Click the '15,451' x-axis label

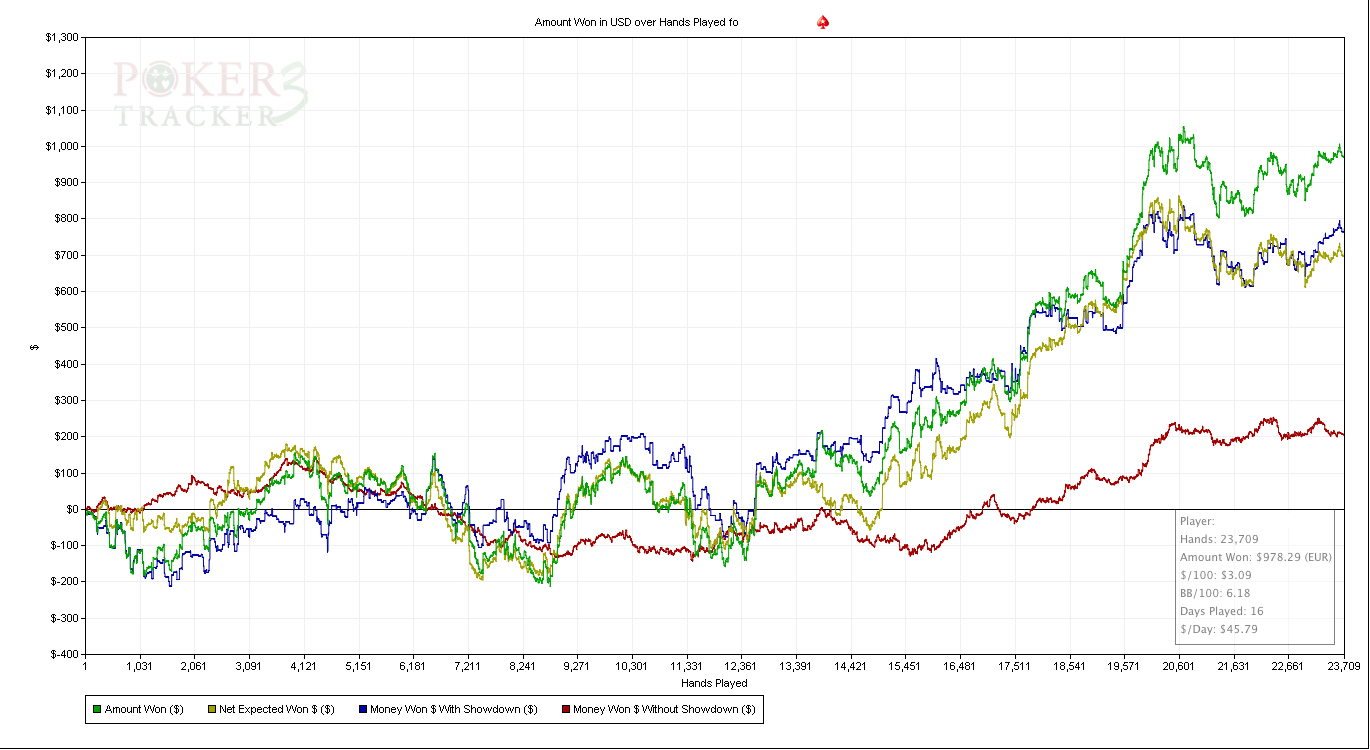point(904,665)
